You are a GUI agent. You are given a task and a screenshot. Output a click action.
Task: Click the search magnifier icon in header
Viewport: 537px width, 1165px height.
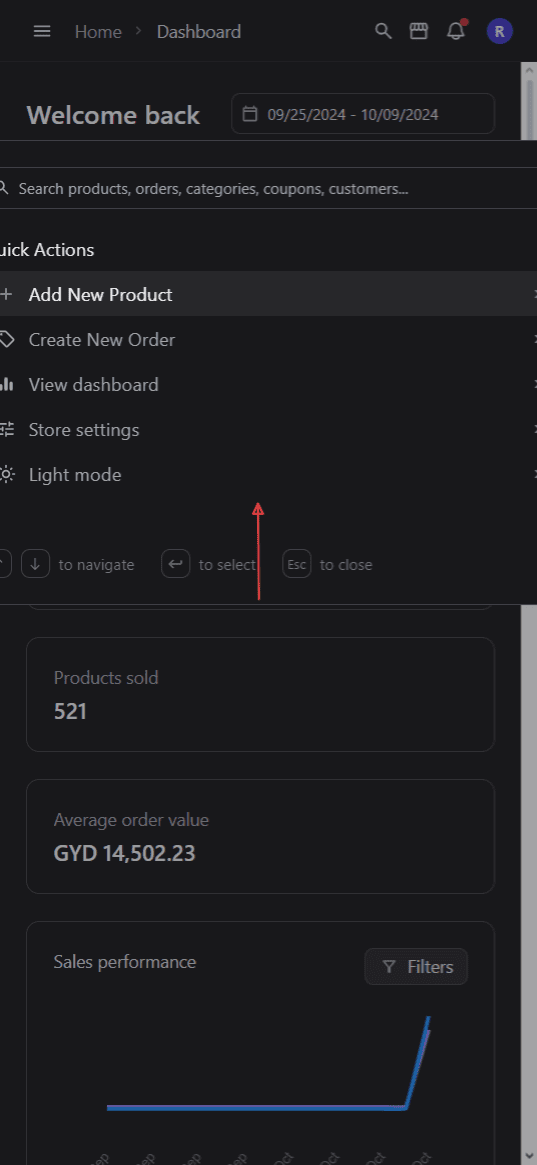pyautogui.click(x=383, y=31)
